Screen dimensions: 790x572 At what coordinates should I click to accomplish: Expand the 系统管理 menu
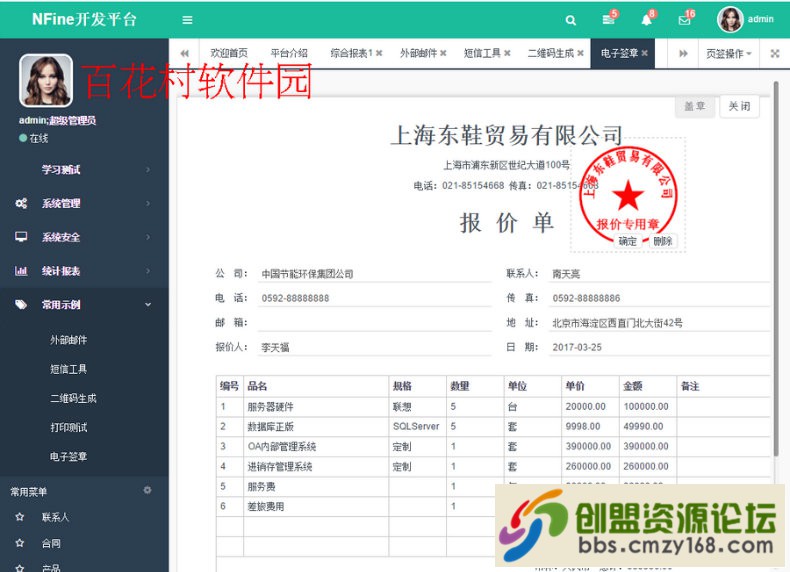[84, 204]
